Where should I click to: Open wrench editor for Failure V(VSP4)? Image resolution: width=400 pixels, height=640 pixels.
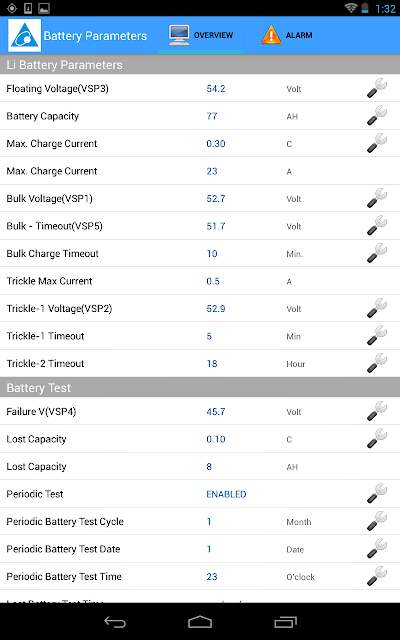[x=377, y=411]
